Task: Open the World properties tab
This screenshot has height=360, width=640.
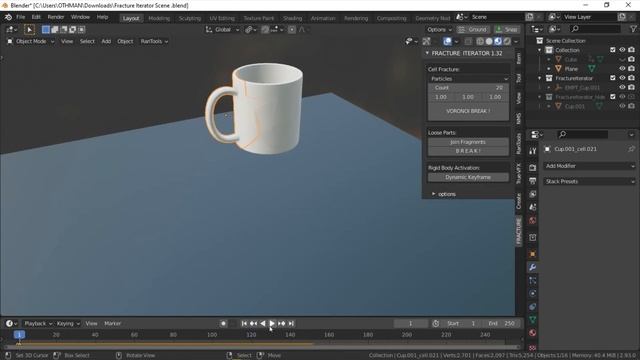Action: pyautogui.click(x=532, y=220)
